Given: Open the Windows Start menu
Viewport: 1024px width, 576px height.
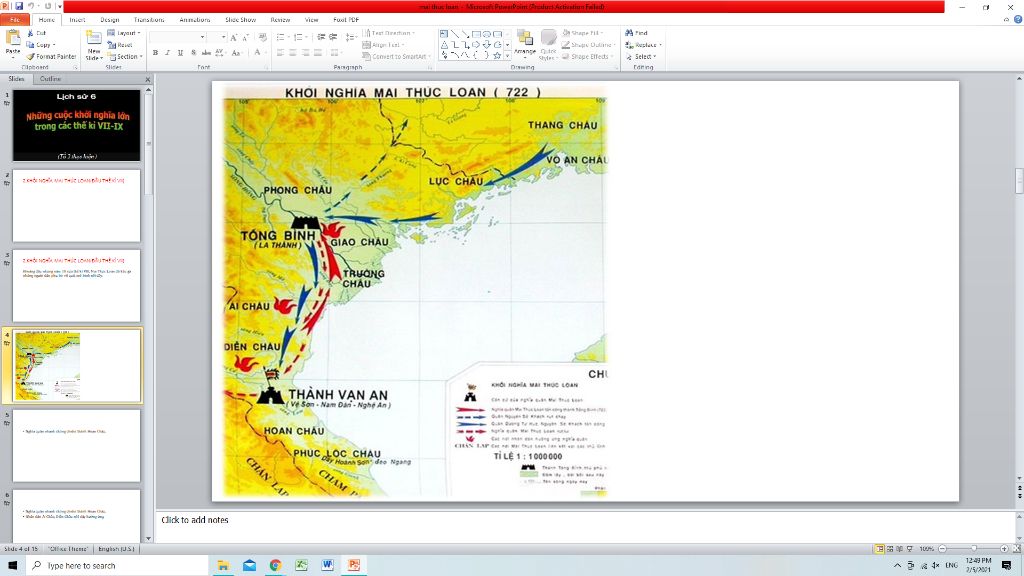Looking at the screenshot, I should point(12,566).
